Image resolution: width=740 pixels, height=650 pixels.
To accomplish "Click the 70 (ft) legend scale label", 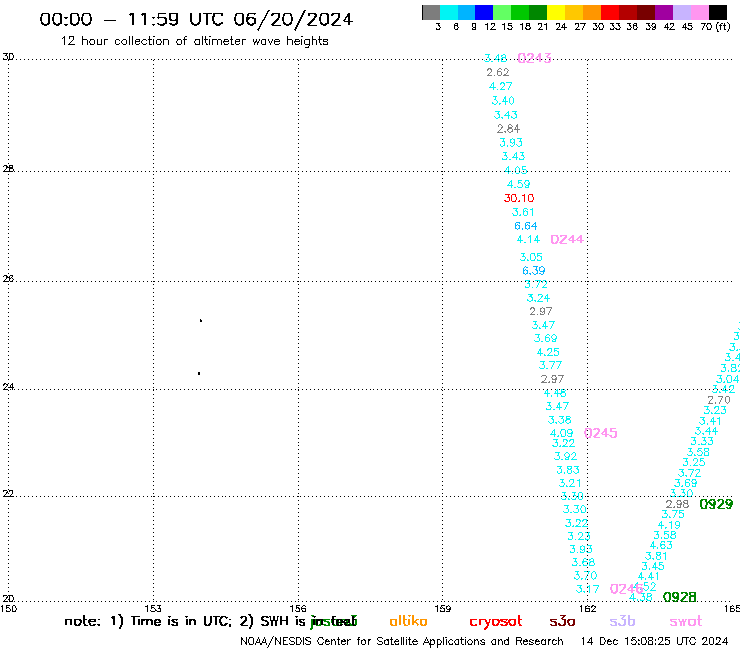I will [x=715, y=27].
